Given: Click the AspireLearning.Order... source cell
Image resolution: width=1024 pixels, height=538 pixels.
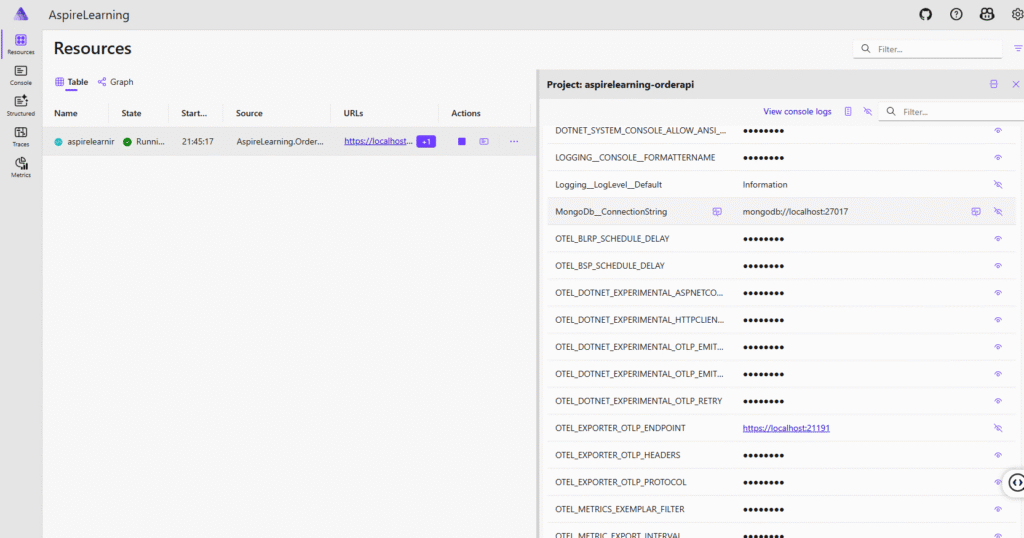Looking at the screenshot, I should (280, 142).
